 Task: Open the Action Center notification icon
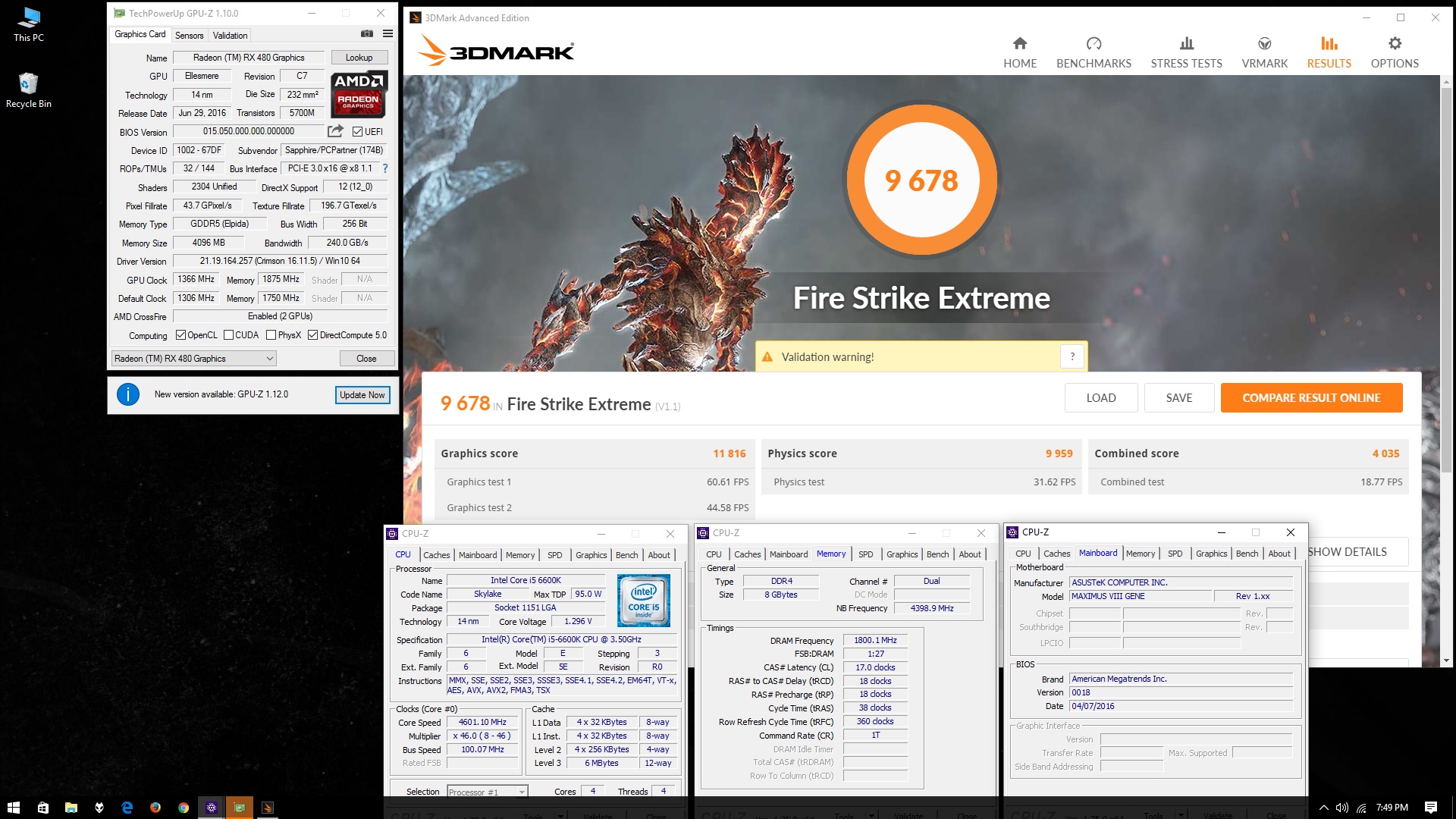(x=1431, y=808)
